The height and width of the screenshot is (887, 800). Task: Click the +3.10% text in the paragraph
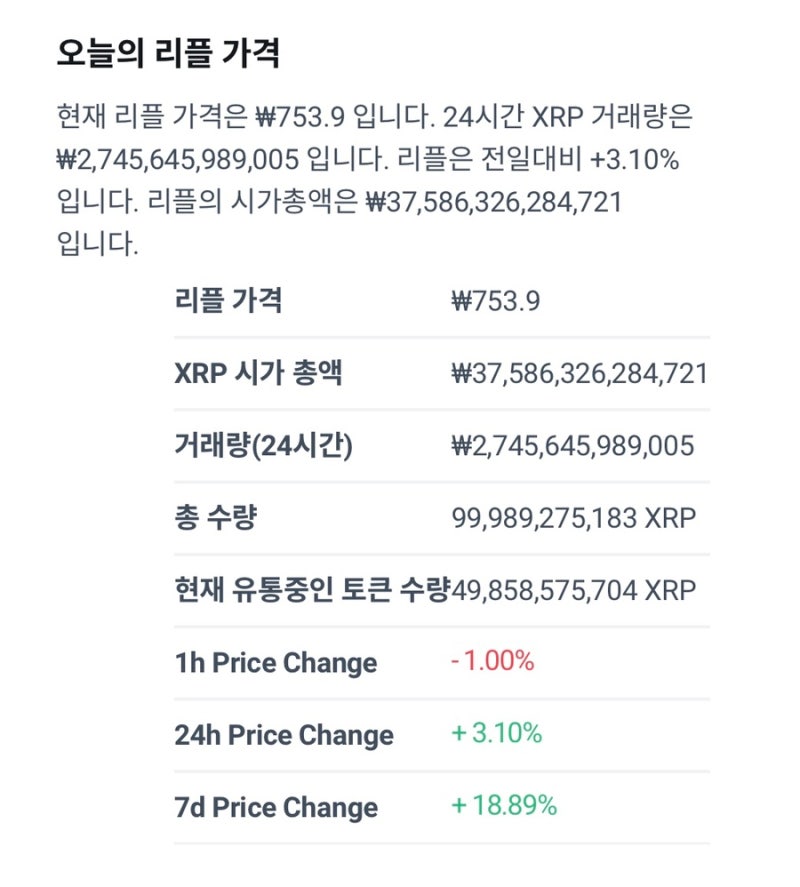click(x=634, y=159)
